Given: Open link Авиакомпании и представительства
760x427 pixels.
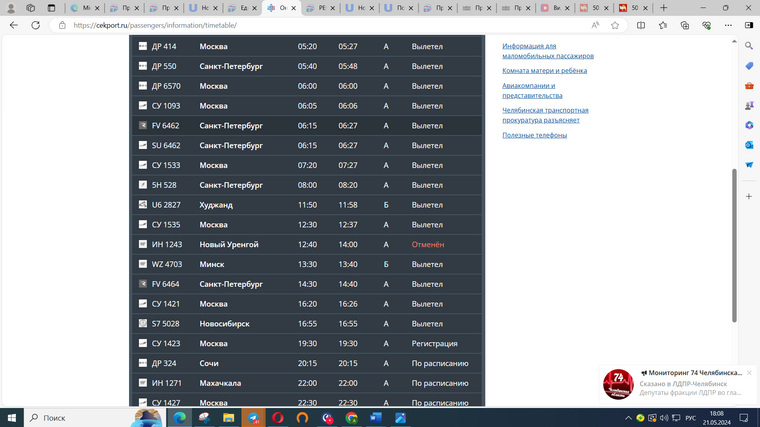Looking at the screenshot, I should (532, 91).
